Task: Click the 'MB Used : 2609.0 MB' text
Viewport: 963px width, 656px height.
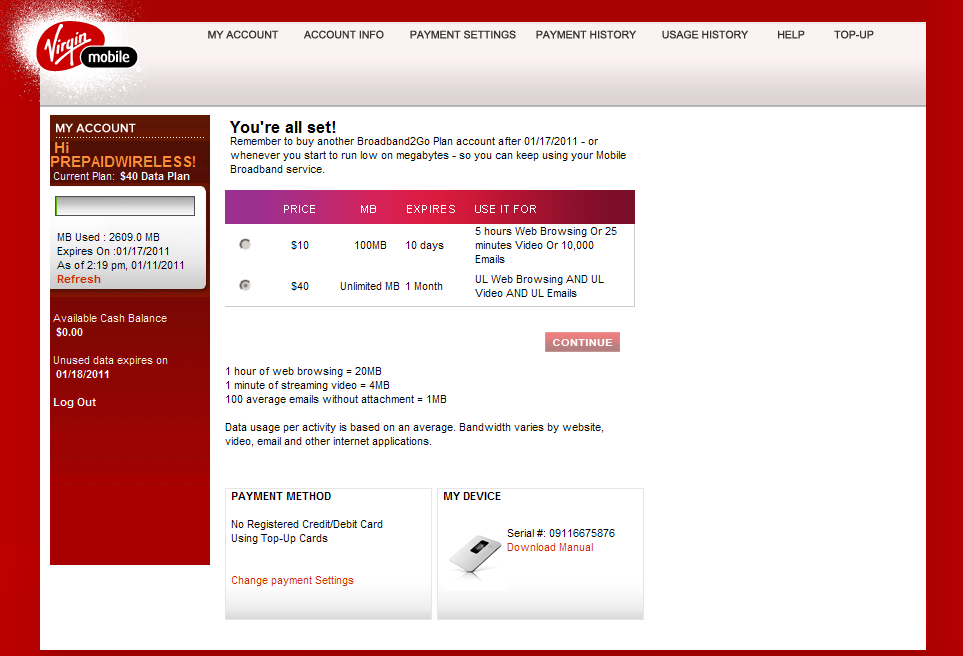Action: click(108, 237)
